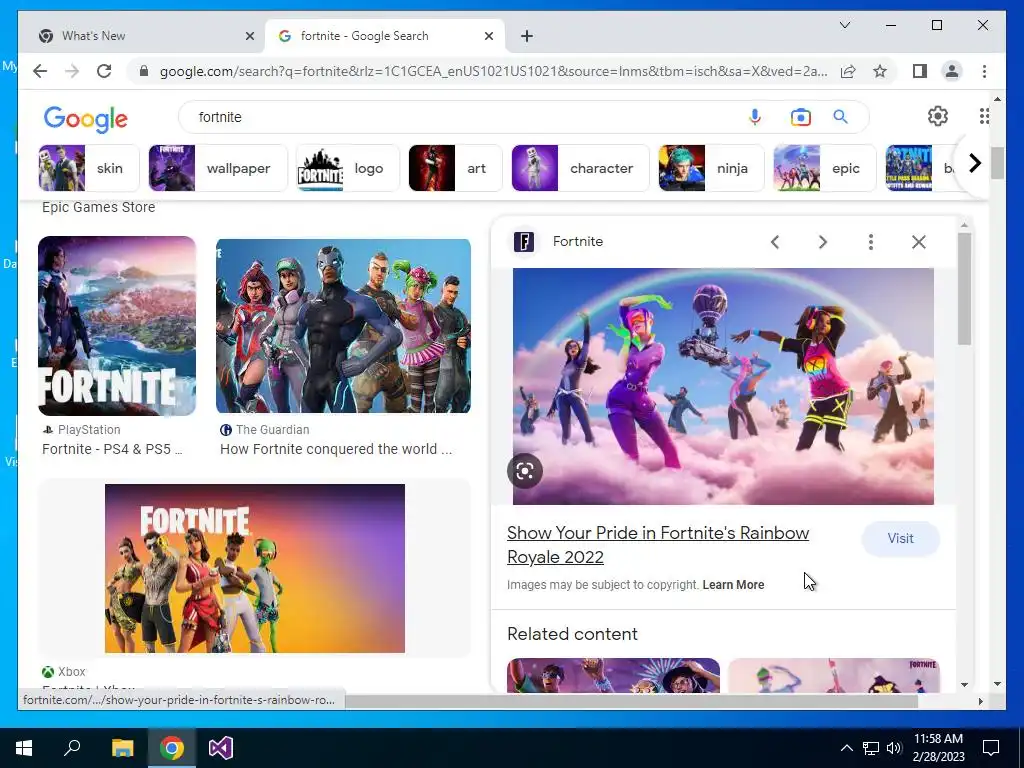This screenshot has width=1024, height=768.
Task: Open second related content thumbnail
Action: click(834, 675)
